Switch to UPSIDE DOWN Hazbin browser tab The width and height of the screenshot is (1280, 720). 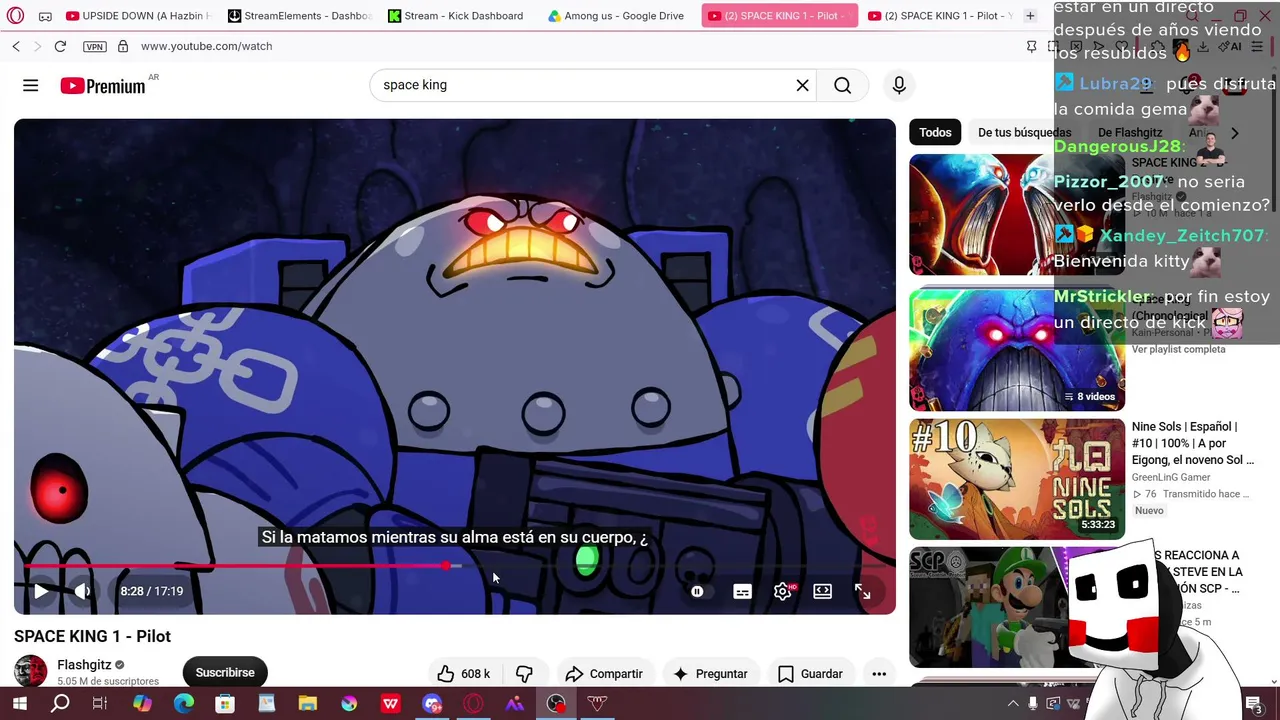click(x=138, y=16)
